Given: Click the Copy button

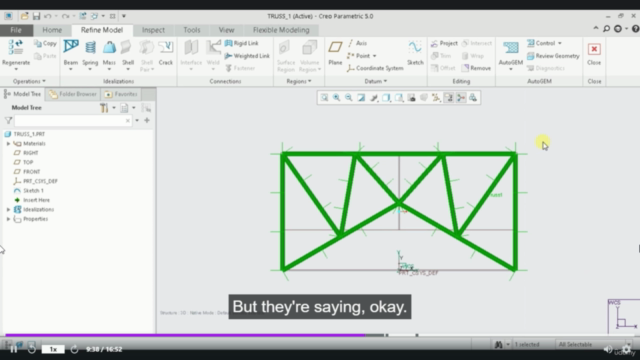Looking at the screenshot, I should click(x=45, y=43).
